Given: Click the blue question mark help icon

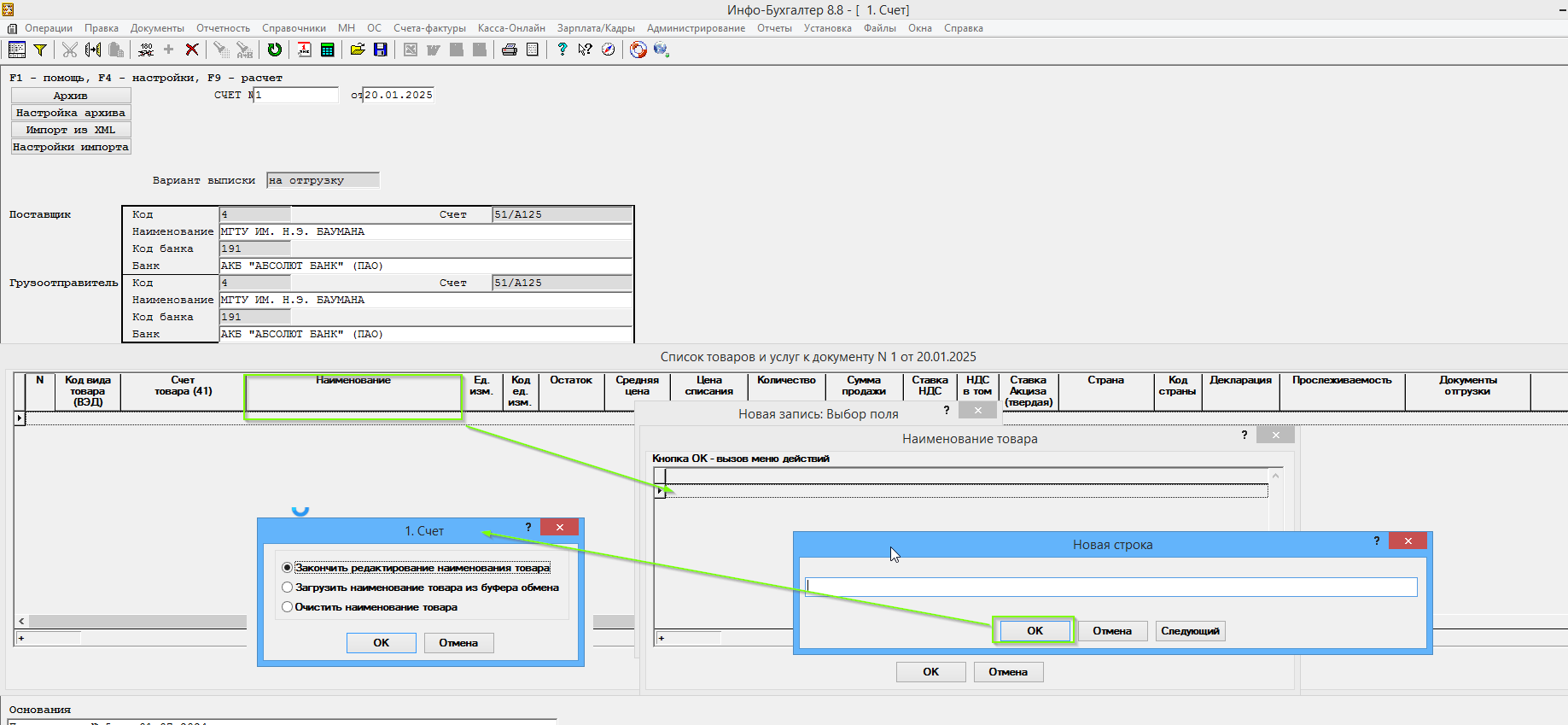Looking at the screenshot, I should 562,50.
